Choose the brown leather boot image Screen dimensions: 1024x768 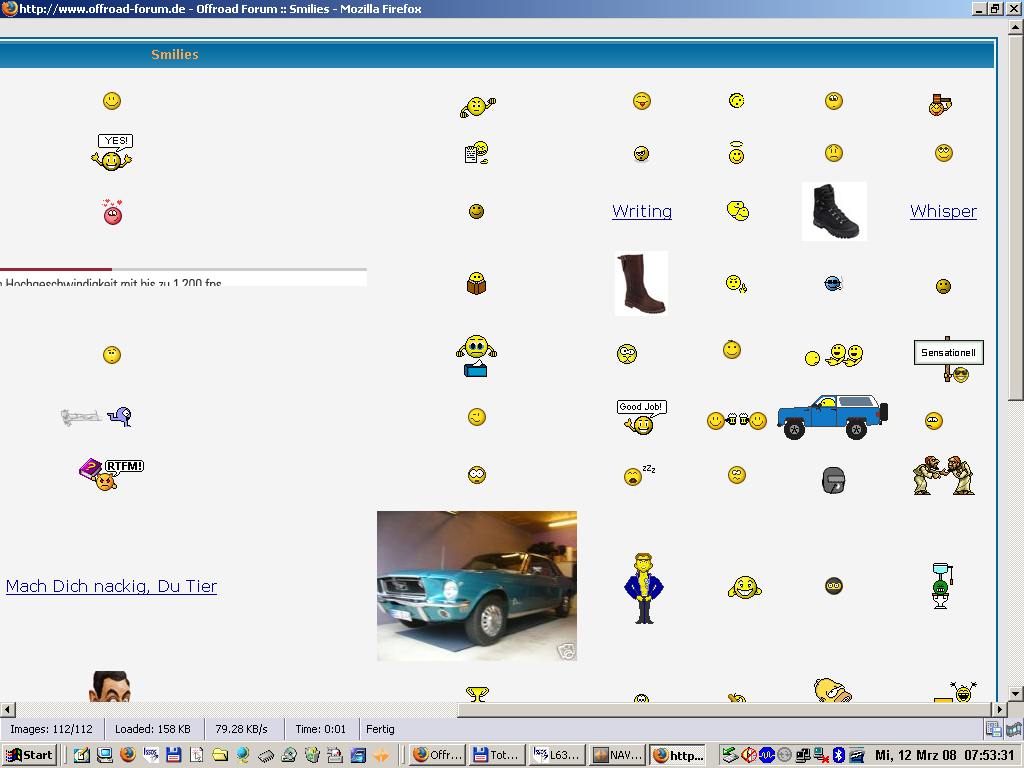tap(641, 284)
